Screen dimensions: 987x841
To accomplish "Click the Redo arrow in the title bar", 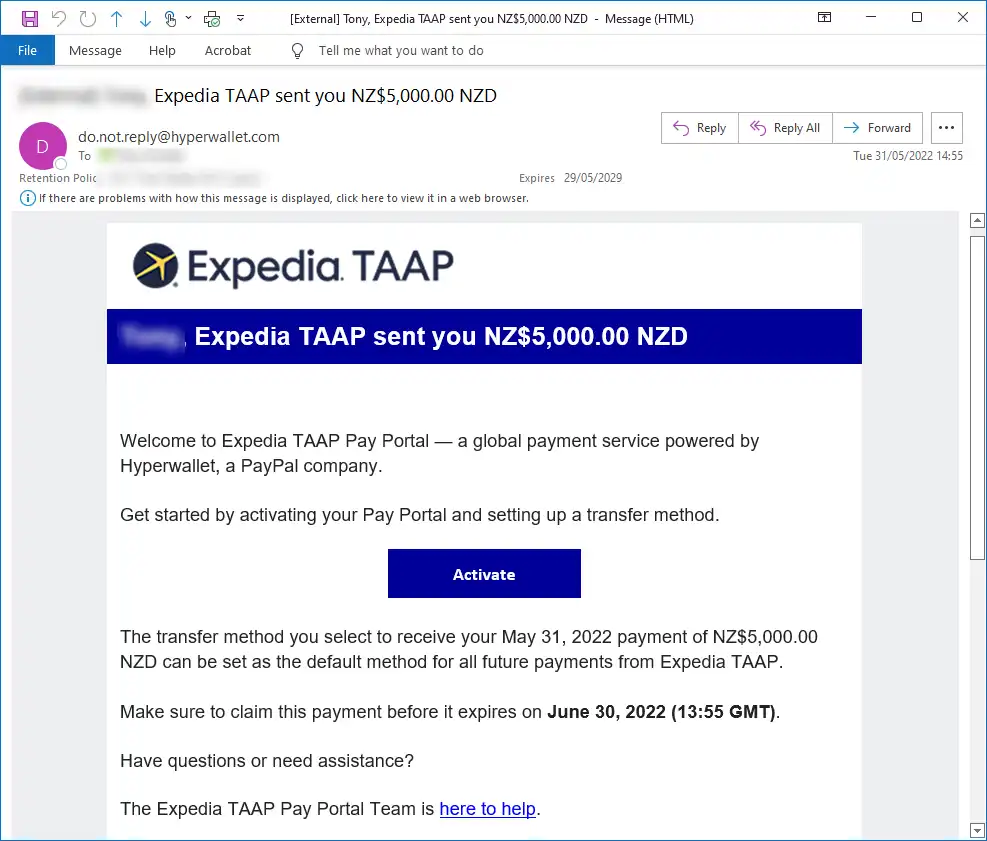I will [x=87, y=18].
